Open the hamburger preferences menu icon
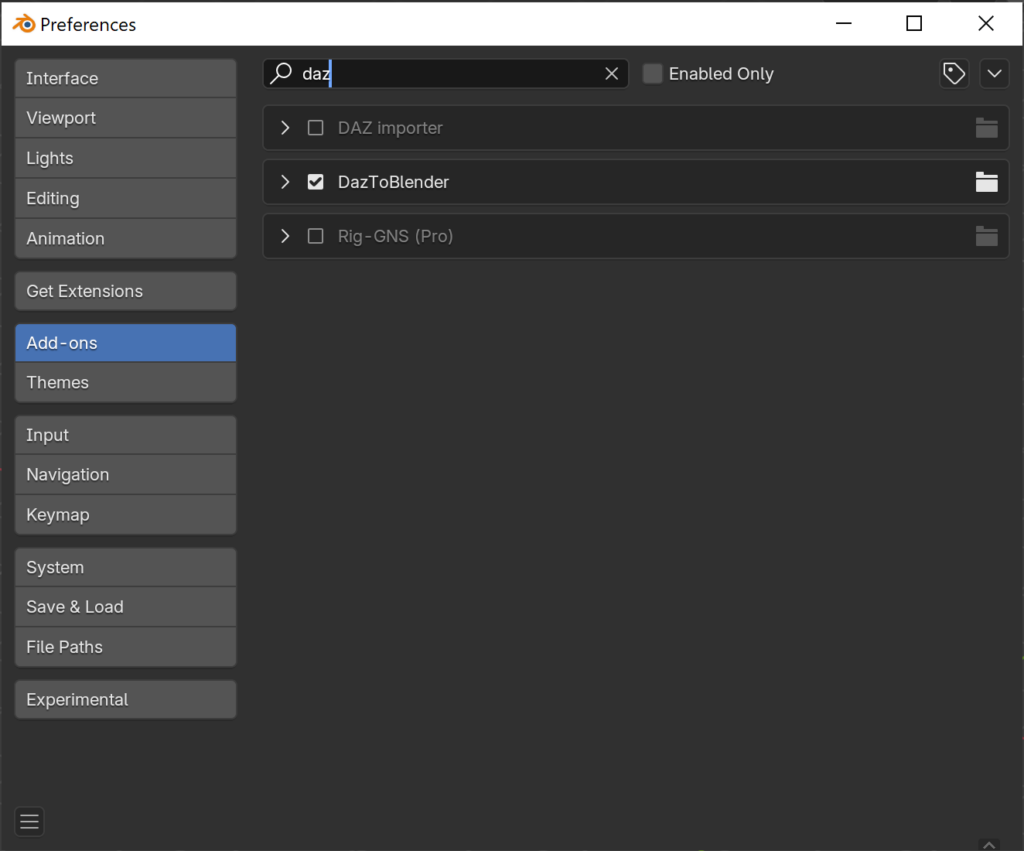Image resolution: width=1024 pixels, height=851 pixels. [x=29, y=822]
